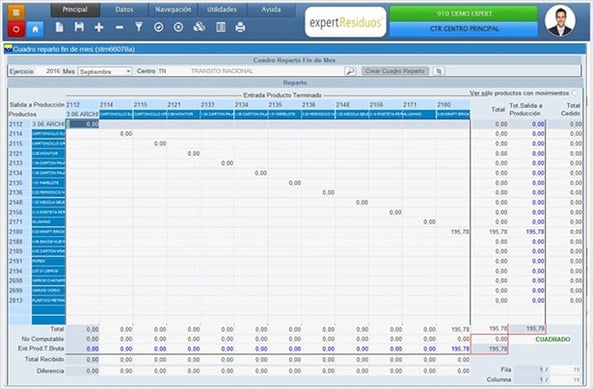Screen dimensions: 593x389
Task: Click the 0,00 cell in row 2134 diagonal
Action: click(261, 173)
